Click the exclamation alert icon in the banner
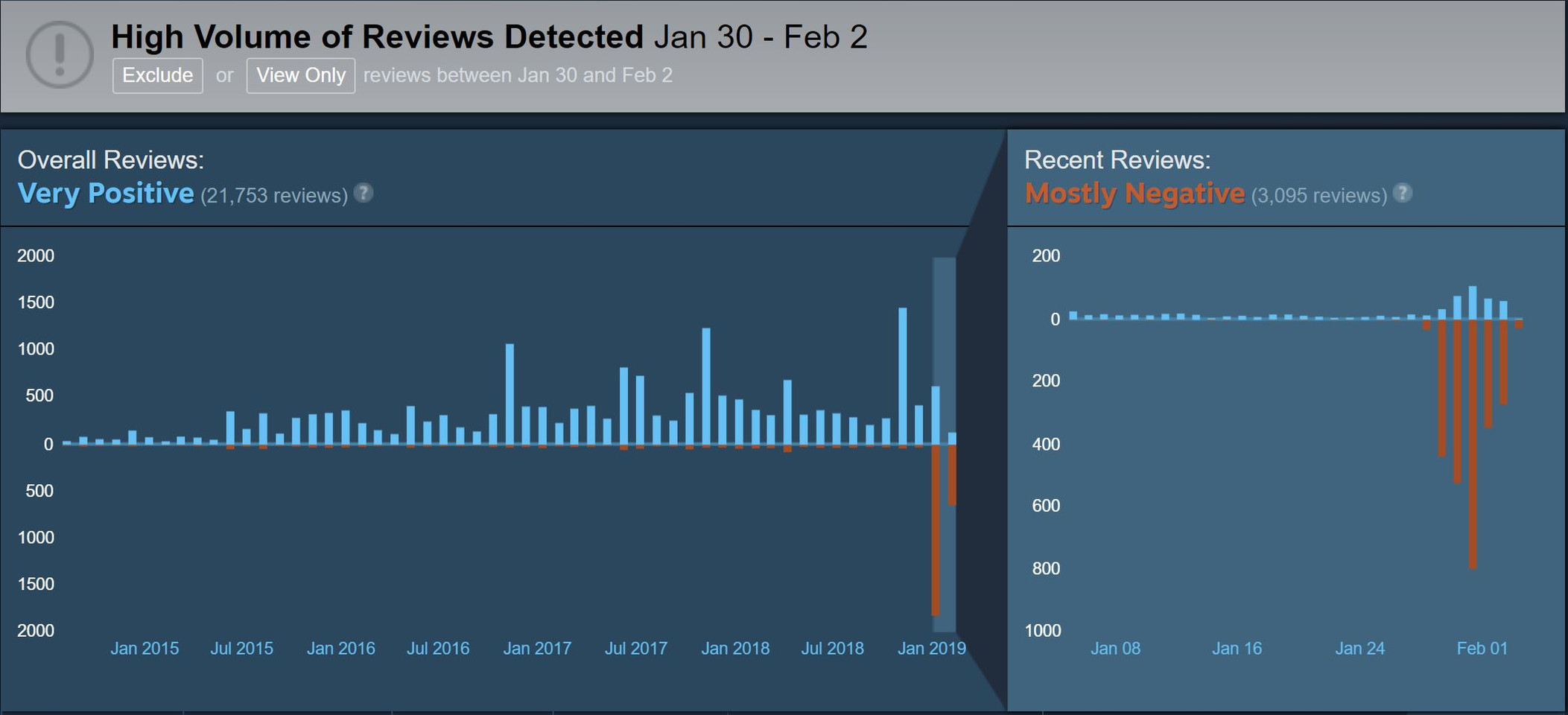1568x715 pixels. [x=60, y=55]
